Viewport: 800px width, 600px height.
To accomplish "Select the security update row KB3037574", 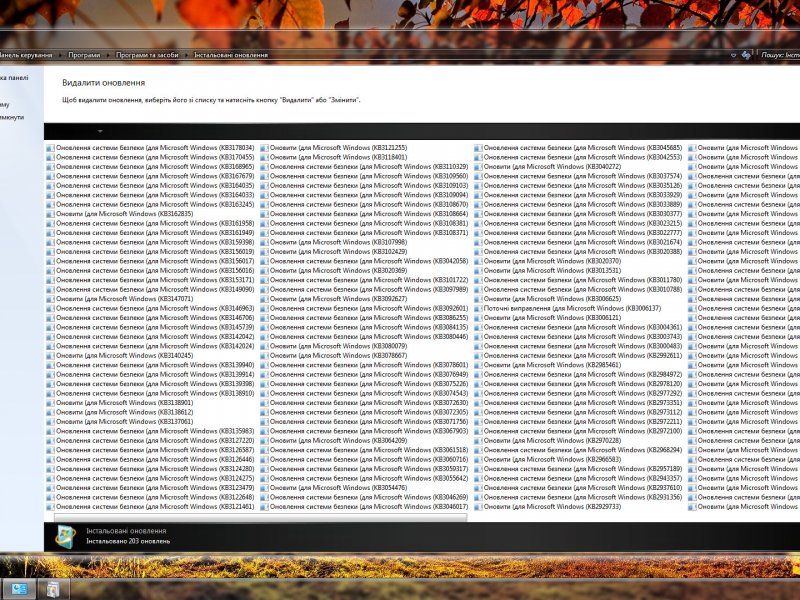I will [578, 177].
